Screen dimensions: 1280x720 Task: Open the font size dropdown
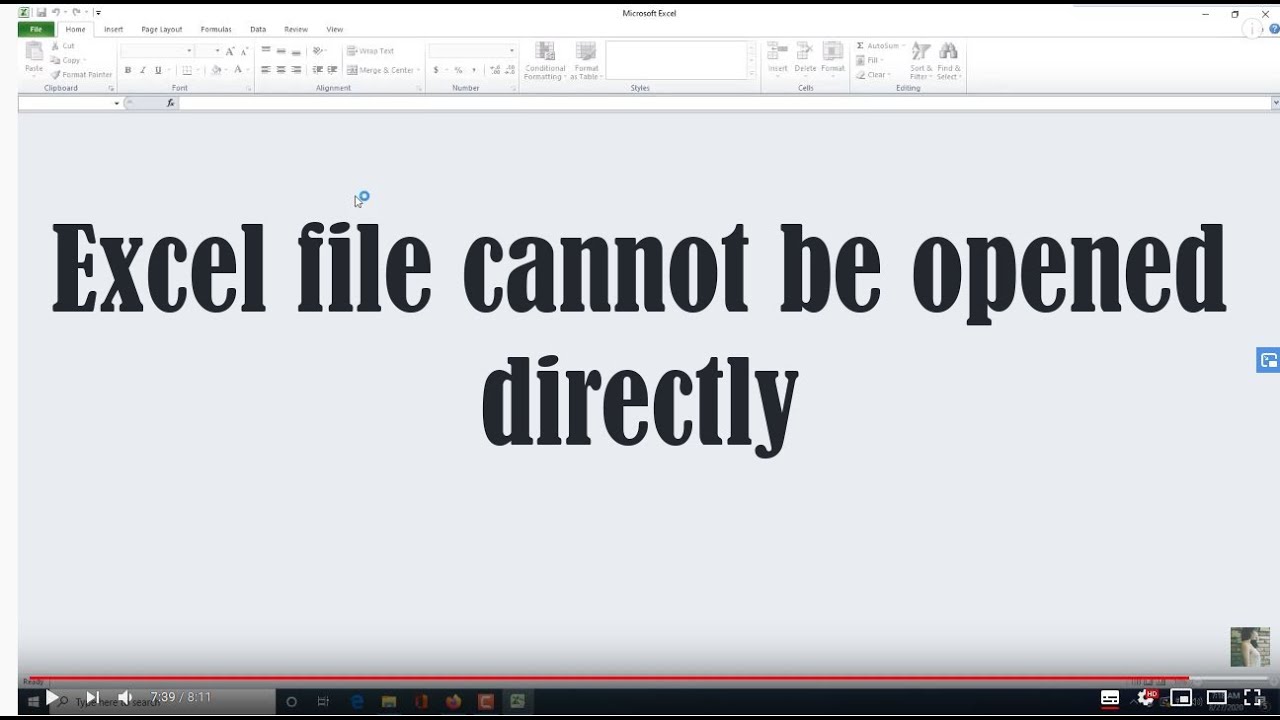pyautogui.click(x=217, y=51)
